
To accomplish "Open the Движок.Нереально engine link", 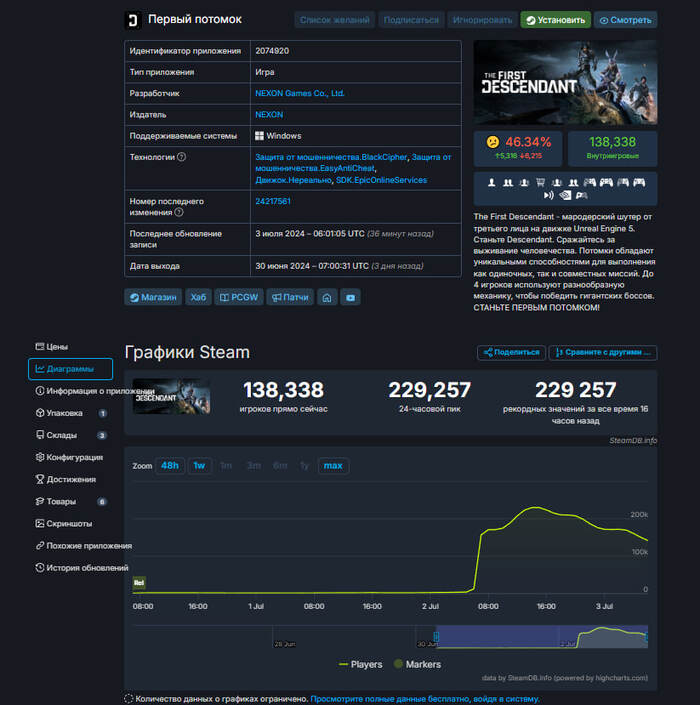I will coord(293,180).
